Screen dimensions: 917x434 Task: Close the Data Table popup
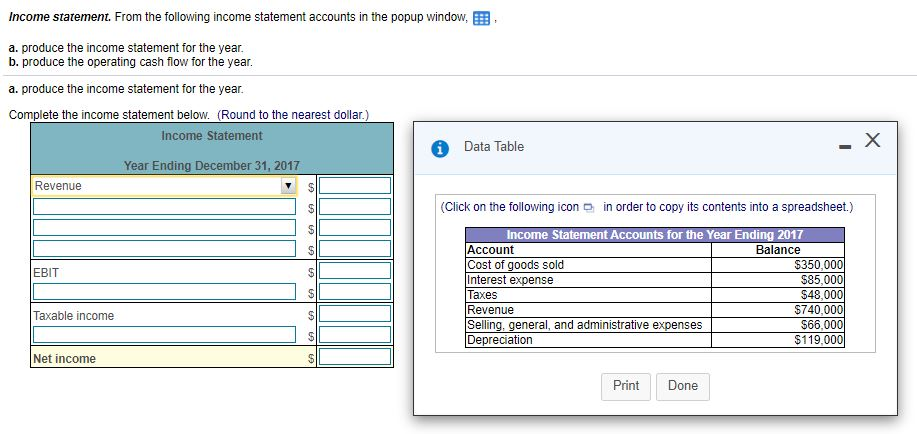[x=872, y=140]
